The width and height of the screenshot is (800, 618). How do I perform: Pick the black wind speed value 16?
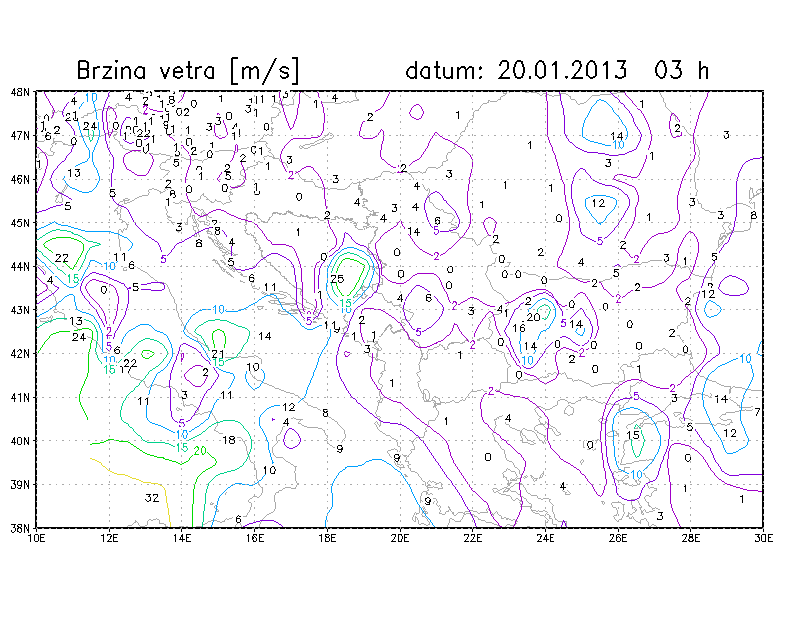coord(519,328)
